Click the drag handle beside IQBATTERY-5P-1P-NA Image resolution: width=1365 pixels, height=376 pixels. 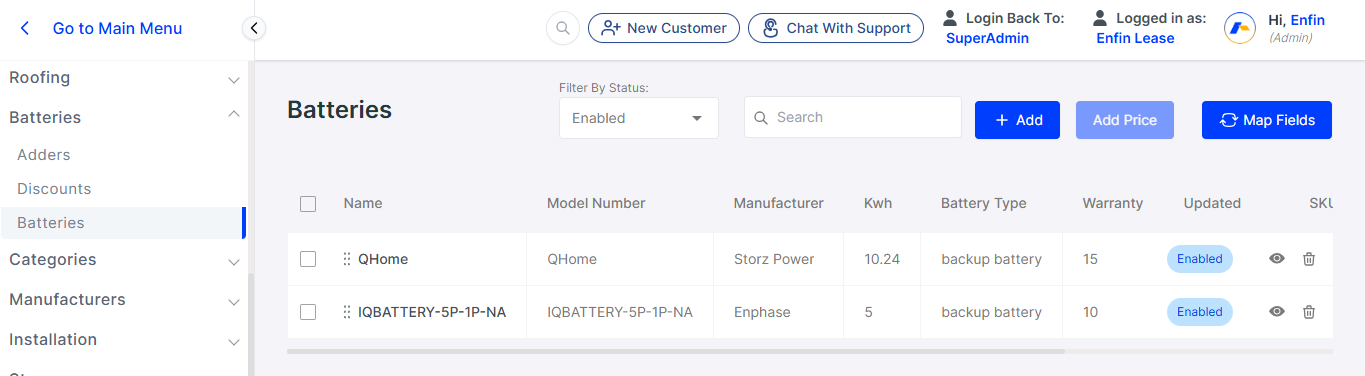point(347,312)
